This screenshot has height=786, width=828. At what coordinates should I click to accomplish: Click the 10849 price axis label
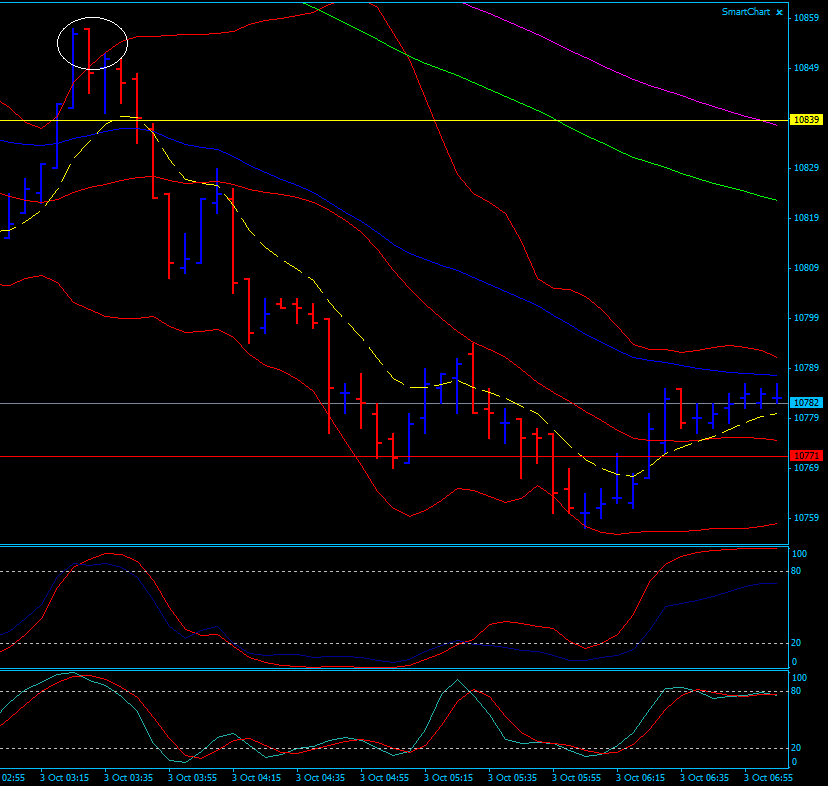pos(806,68)
